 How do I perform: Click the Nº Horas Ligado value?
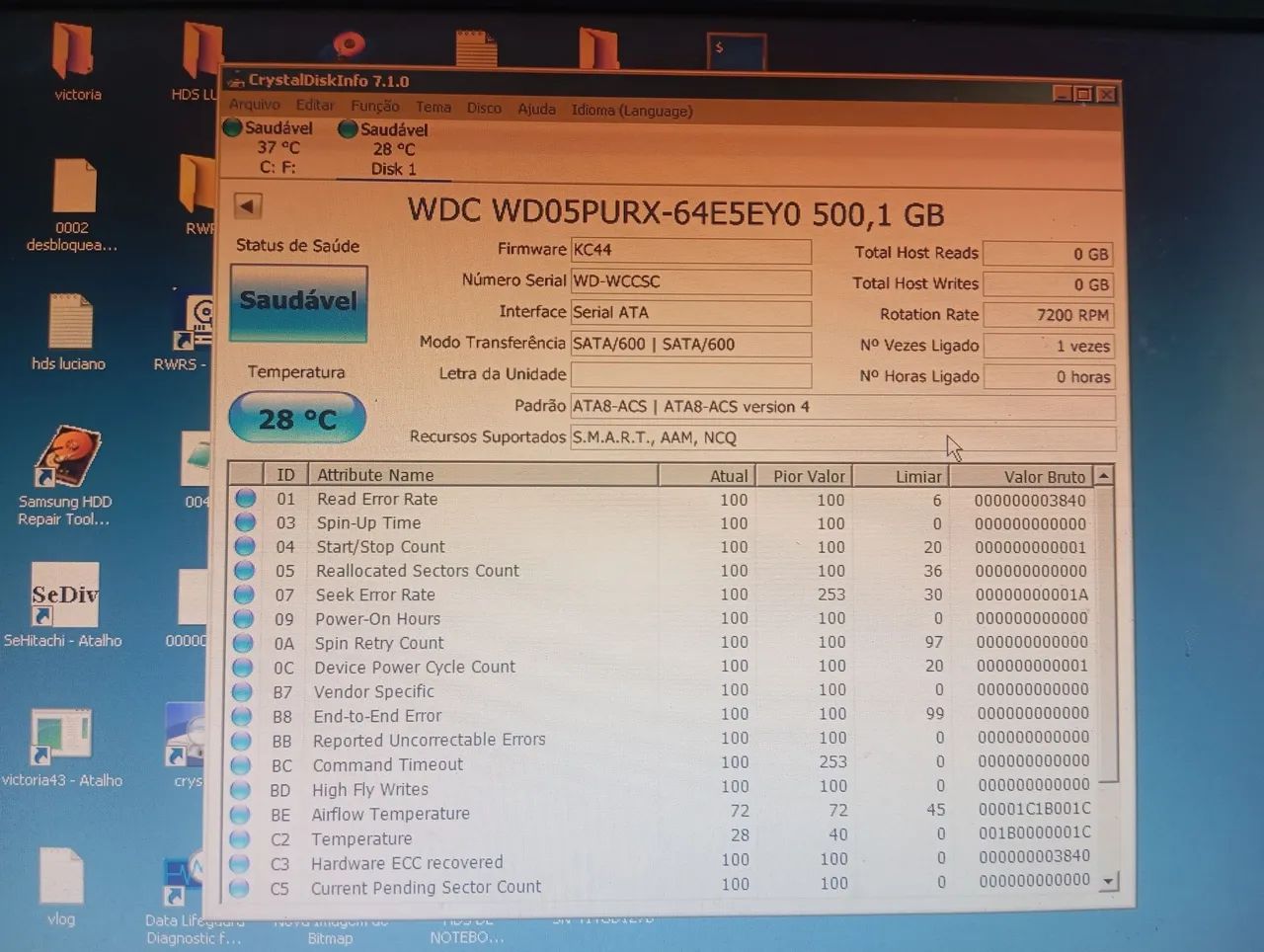coord(1048,376)
